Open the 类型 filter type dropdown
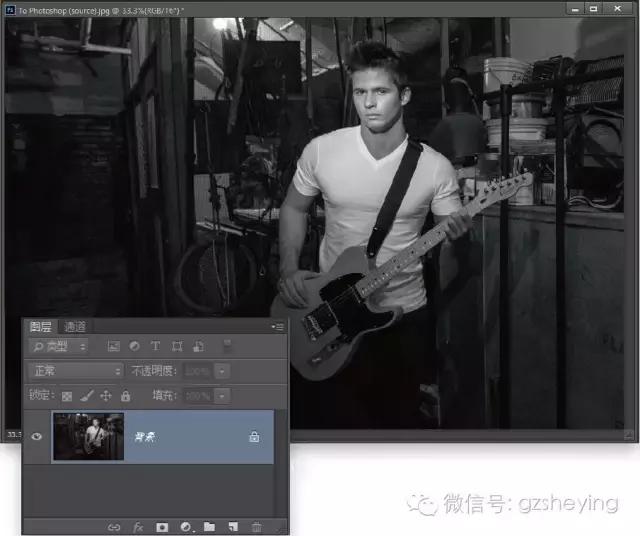The image size is (640, 536). pos(59,347)
